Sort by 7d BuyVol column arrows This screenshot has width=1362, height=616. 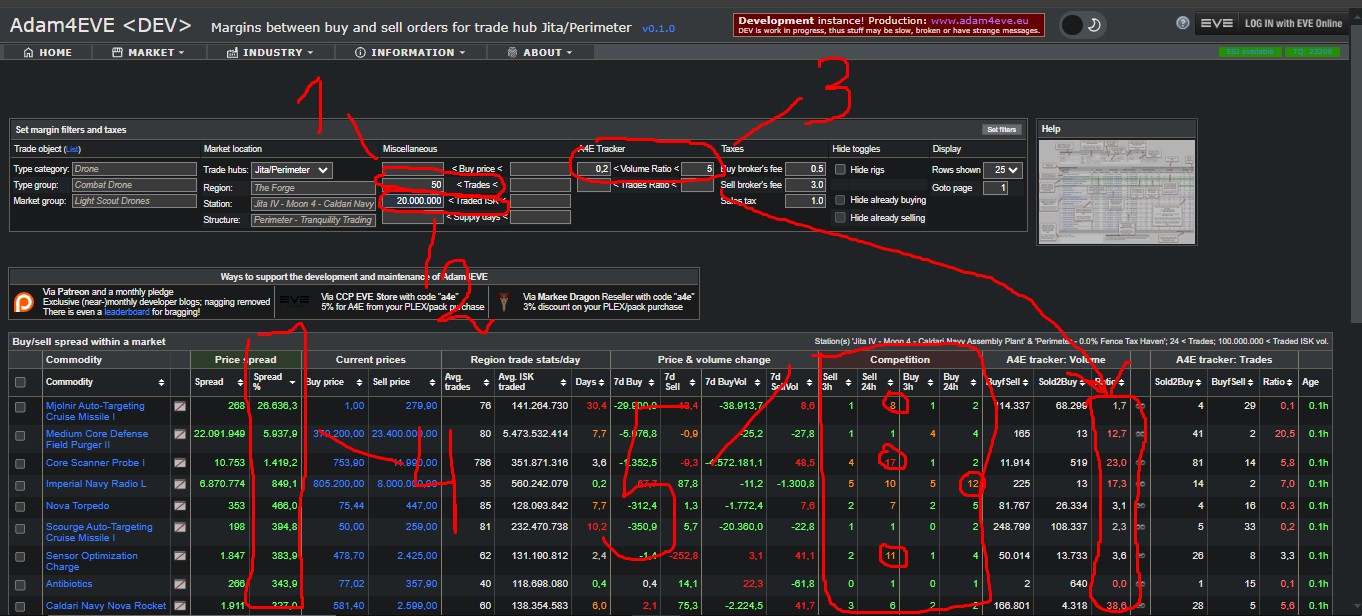coord(755,382)
